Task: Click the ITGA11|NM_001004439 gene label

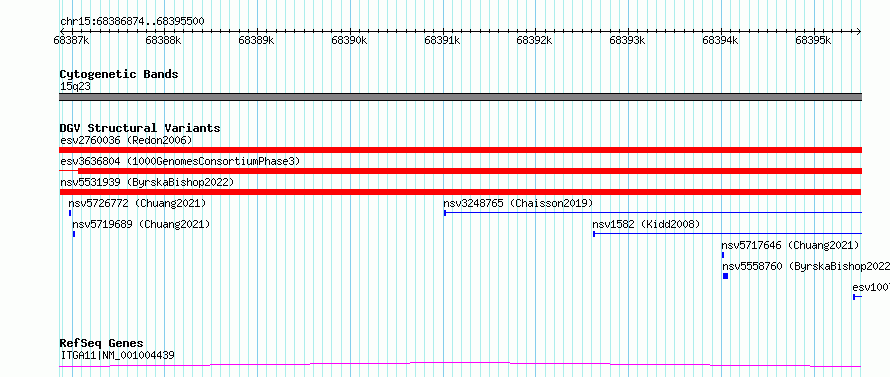Action: [117, 355]
